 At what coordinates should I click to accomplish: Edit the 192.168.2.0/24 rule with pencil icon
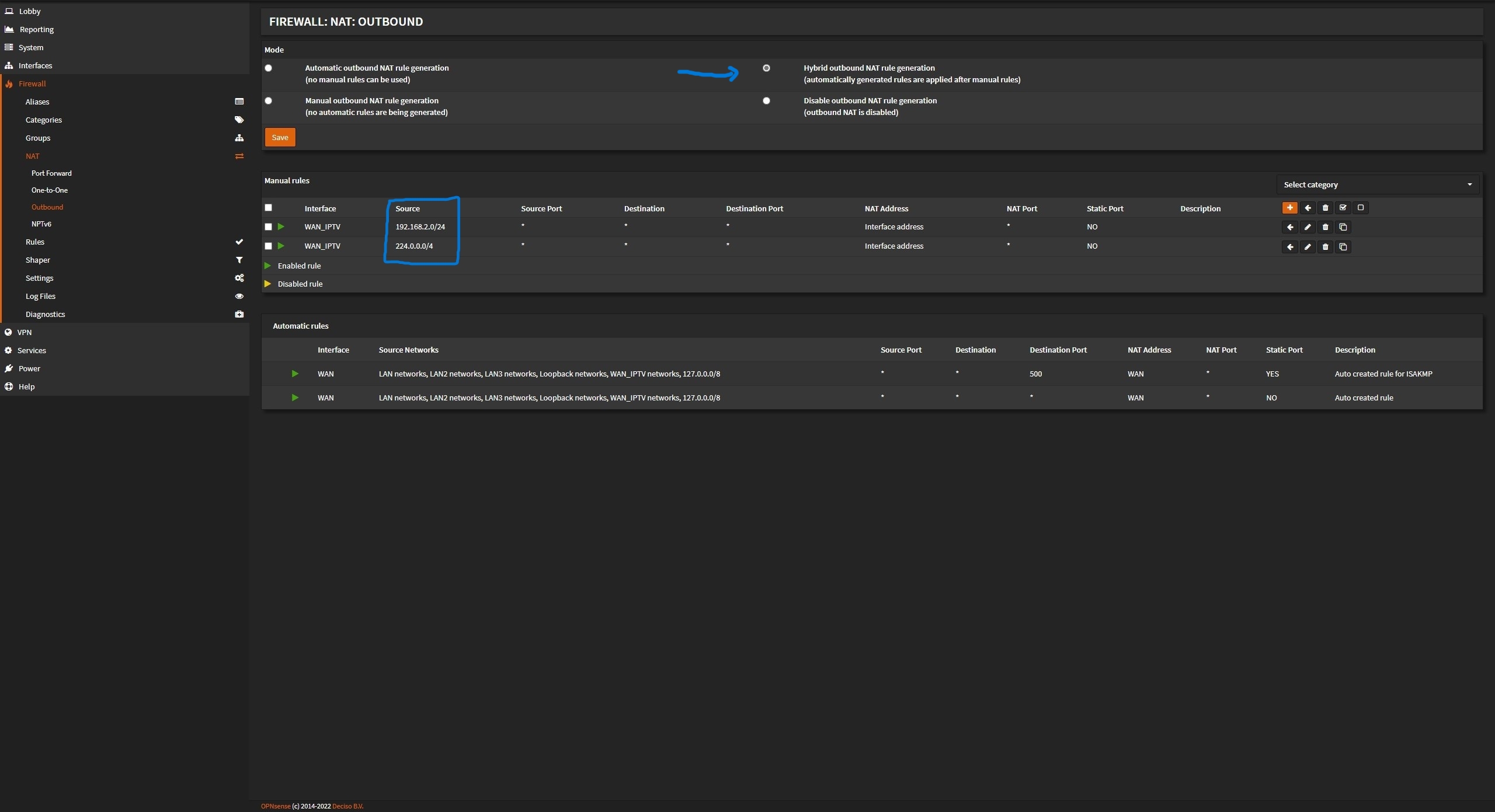(1308, 227)
